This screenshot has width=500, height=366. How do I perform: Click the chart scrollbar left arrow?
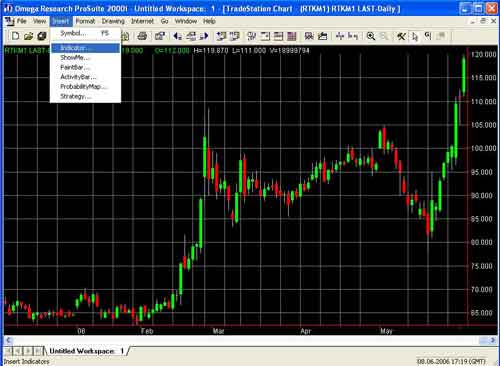pyautogui.click(x=9, y=340)
